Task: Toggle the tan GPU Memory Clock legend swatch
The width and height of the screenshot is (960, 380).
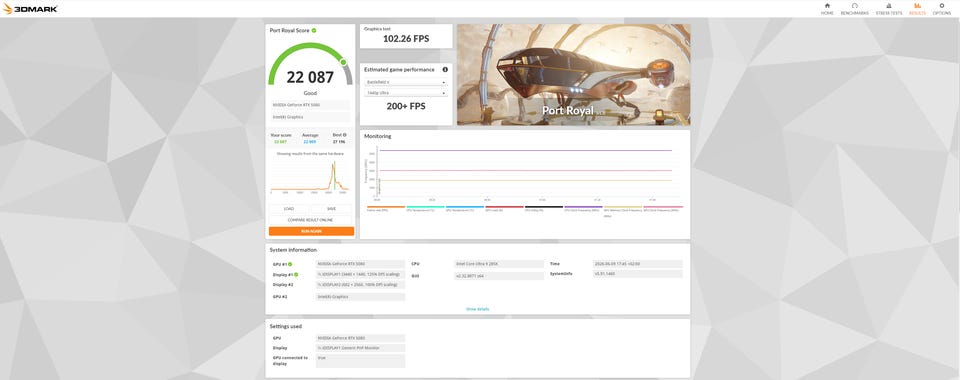Action: (x=623, y=207)
